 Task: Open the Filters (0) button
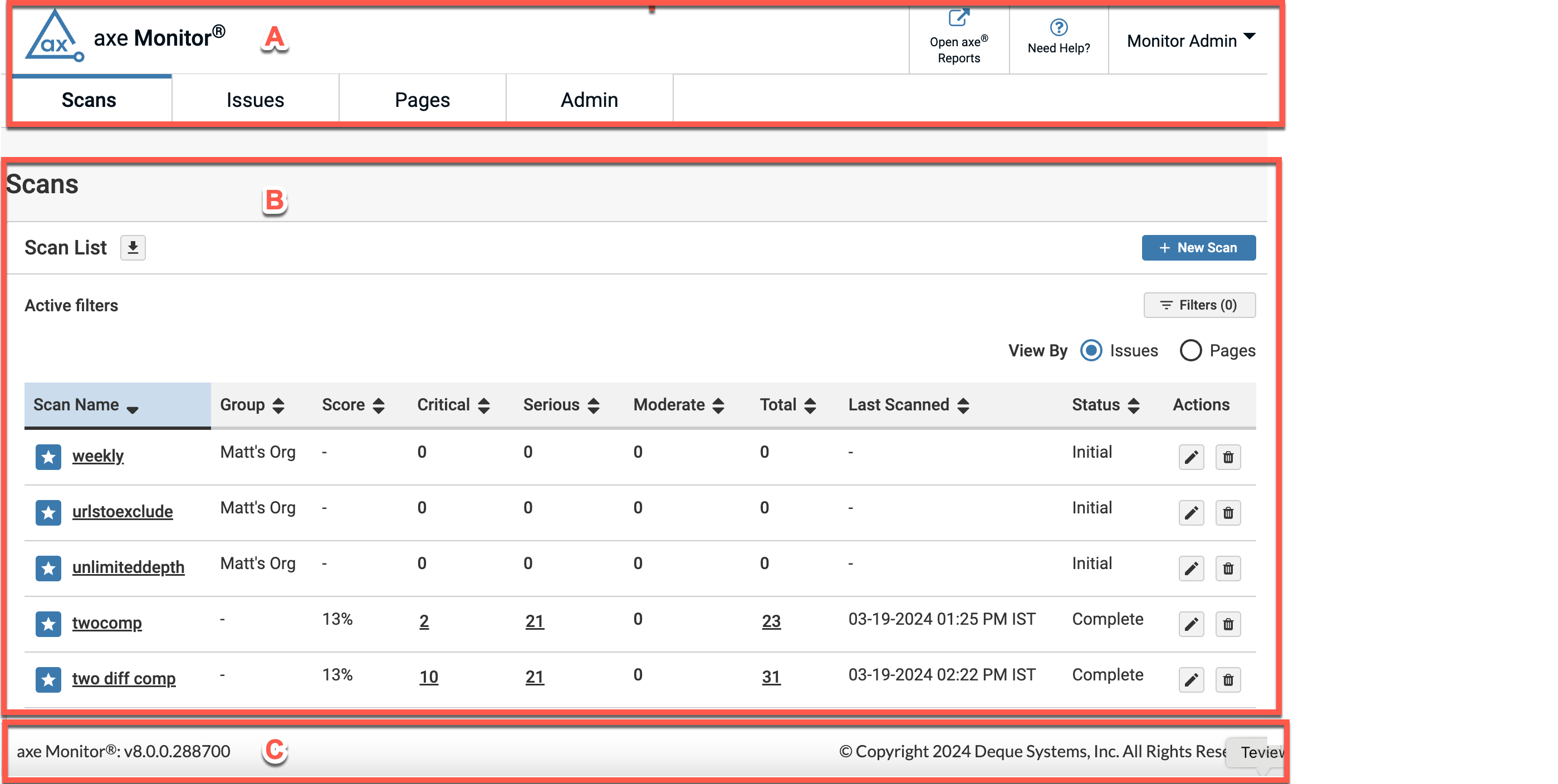[1199, 305]
